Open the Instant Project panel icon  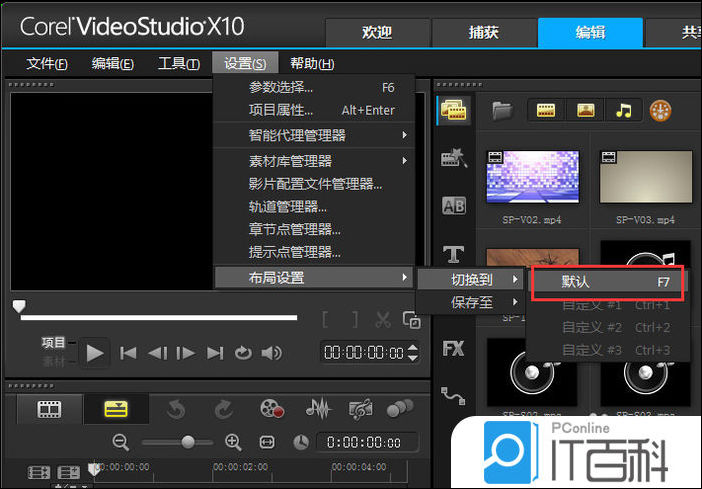pyautogui.click(x=453, y=158)
